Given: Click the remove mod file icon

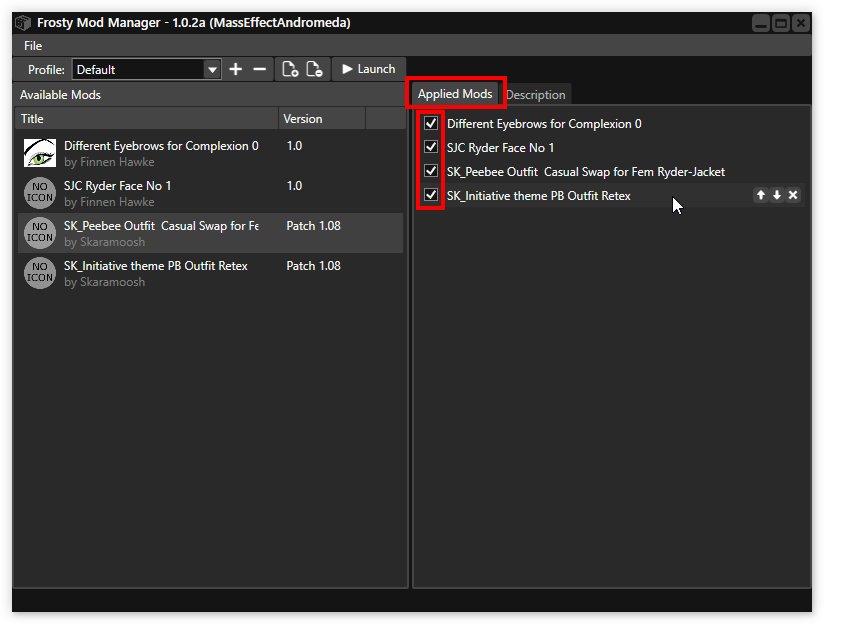Looking at the screenshot, I should pos(314,69).
